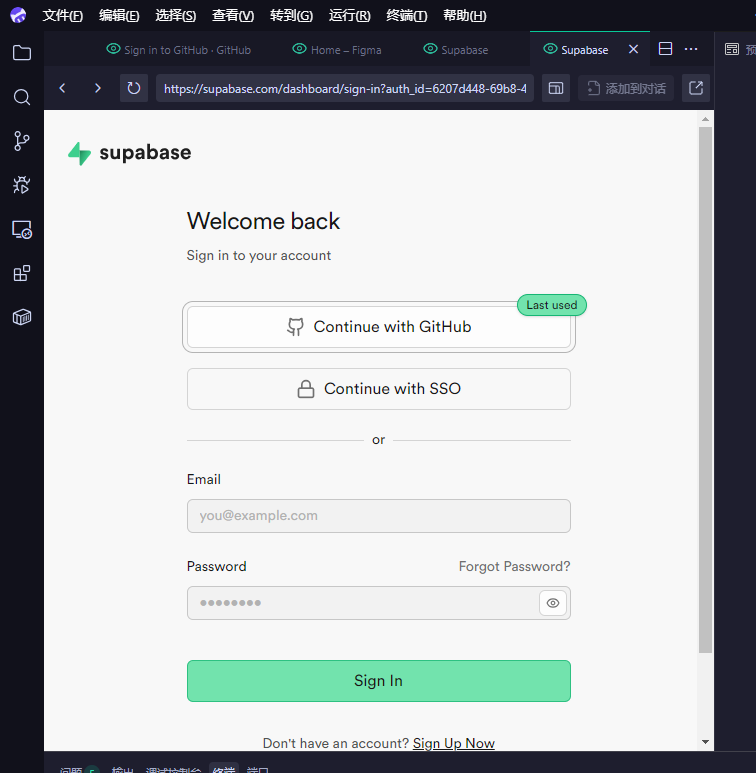Open the Explorer folder icon in sidebar
756x773 pixels.
[21, 53]
